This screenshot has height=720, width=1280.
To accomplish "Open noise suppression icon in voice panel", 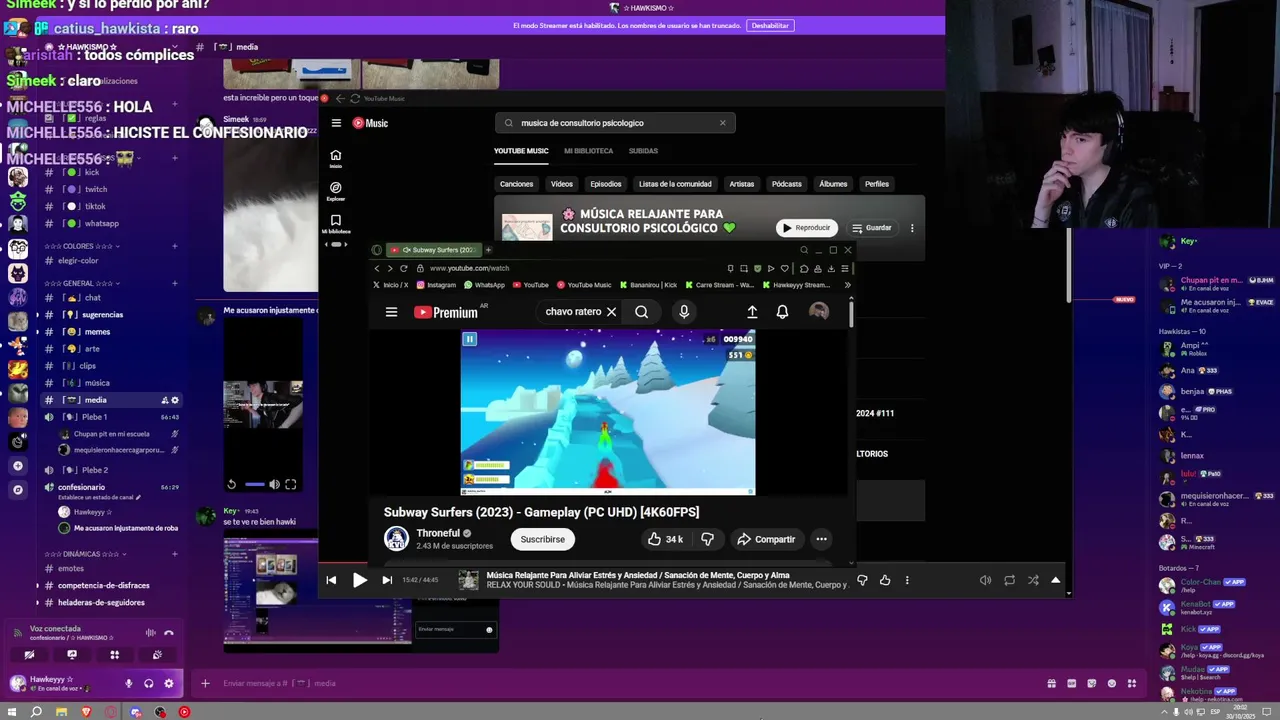I will [151, 632].
